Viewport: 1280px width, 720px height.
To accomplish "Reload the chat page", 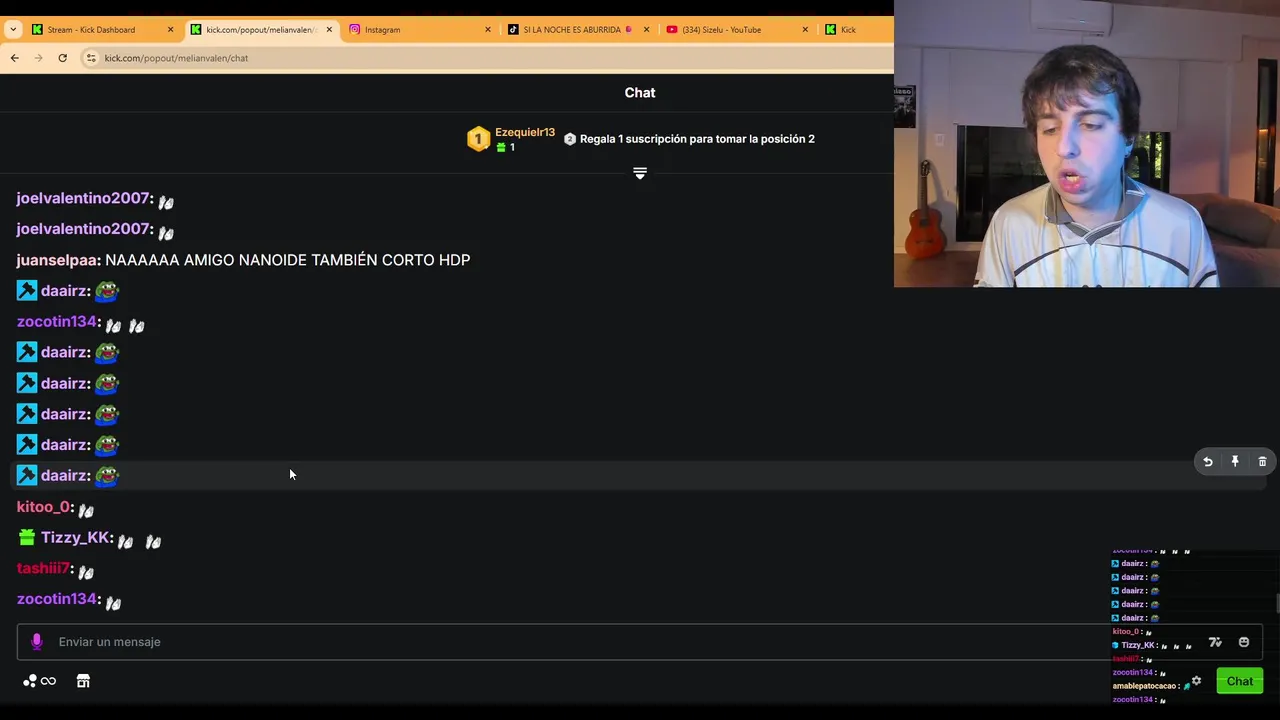I will click(62, 58).
